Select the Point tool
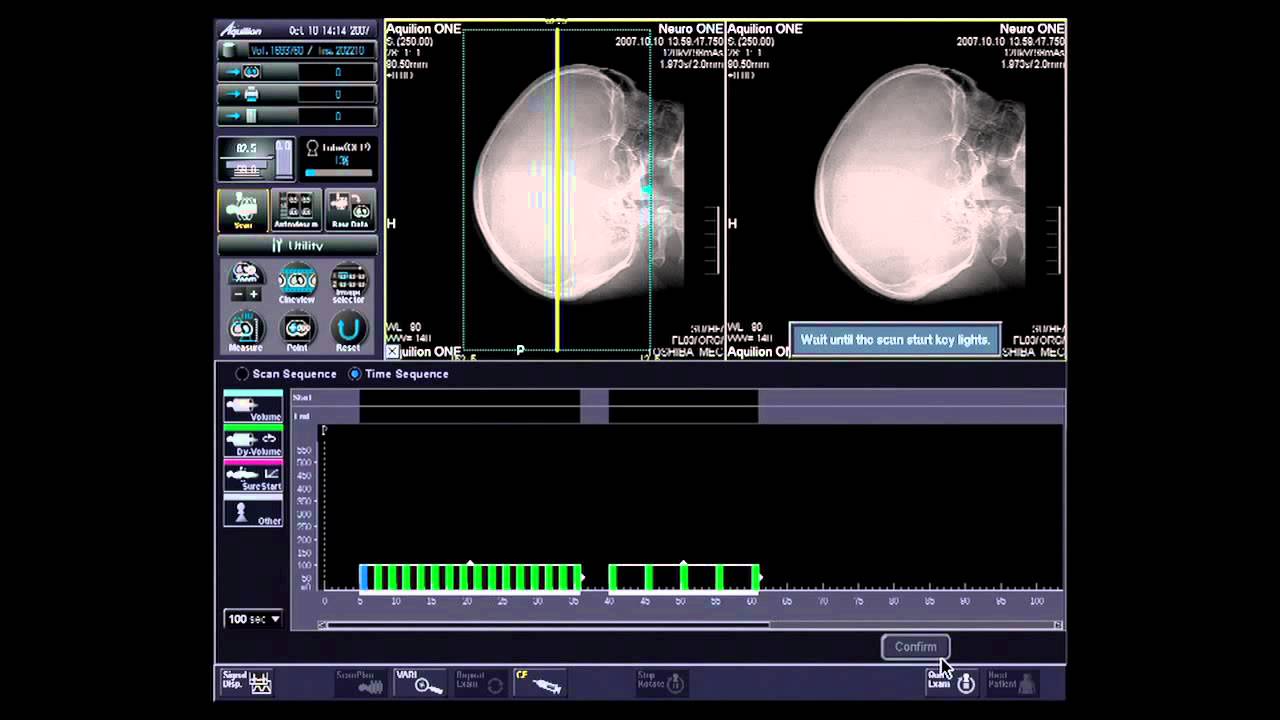 pyautogui.click(x=297, y=332)
